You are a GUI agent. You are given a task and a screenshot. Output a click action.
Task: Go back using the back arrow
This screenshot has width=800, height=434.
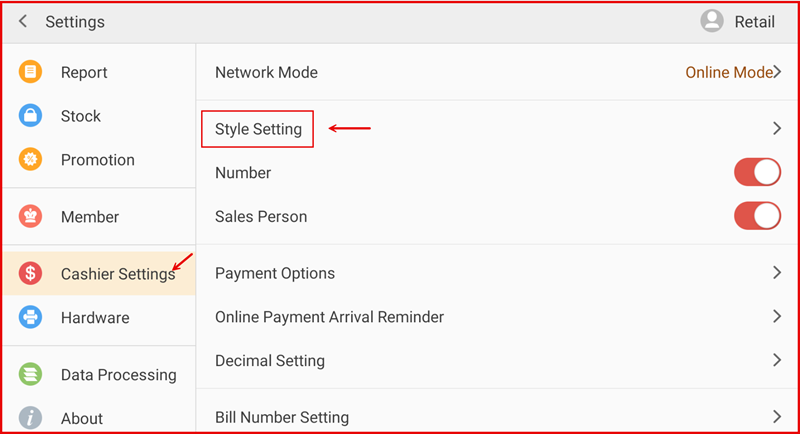point(23,21)
